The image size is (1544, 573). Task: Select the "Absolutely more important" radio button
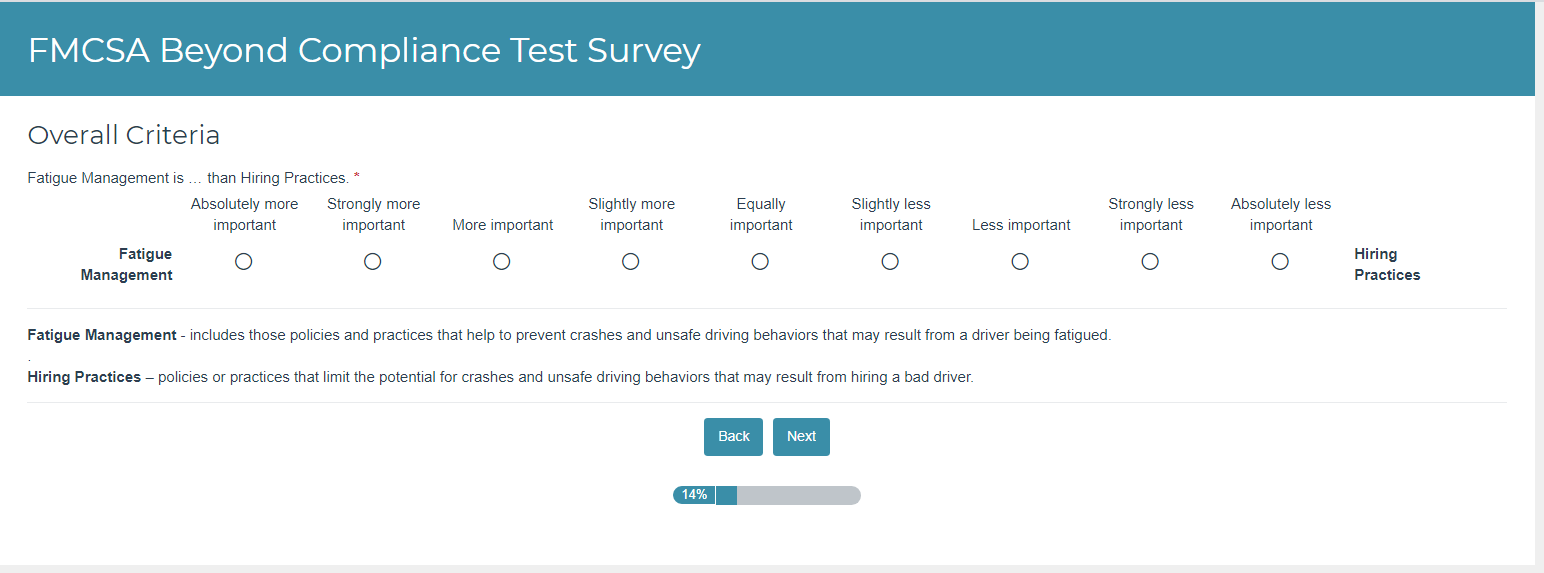(x=243, y=261)
